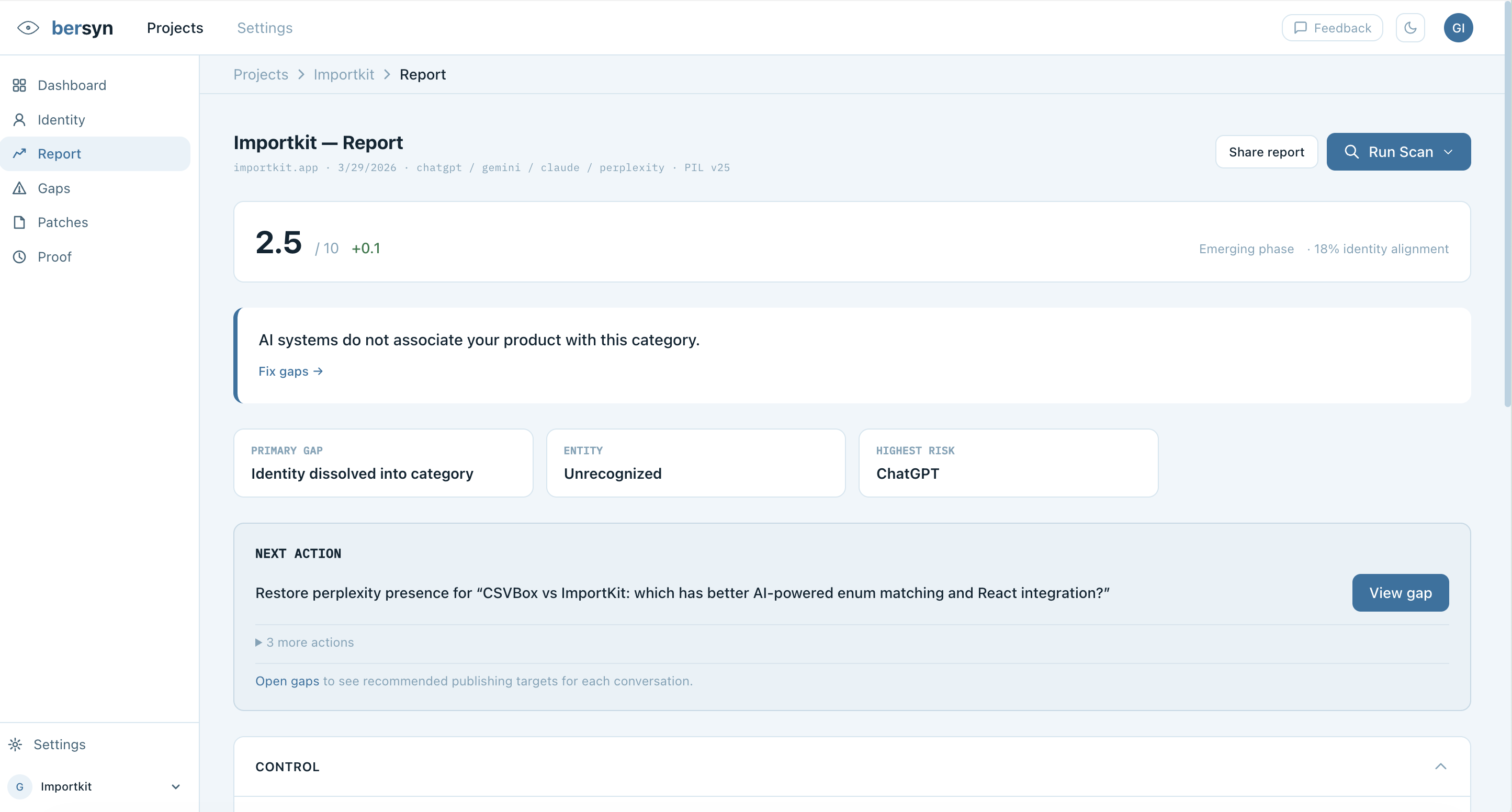This screenshot has height=812, width=1512.
Task: Click the sidebar Settings gear icon
Action: 16,745
